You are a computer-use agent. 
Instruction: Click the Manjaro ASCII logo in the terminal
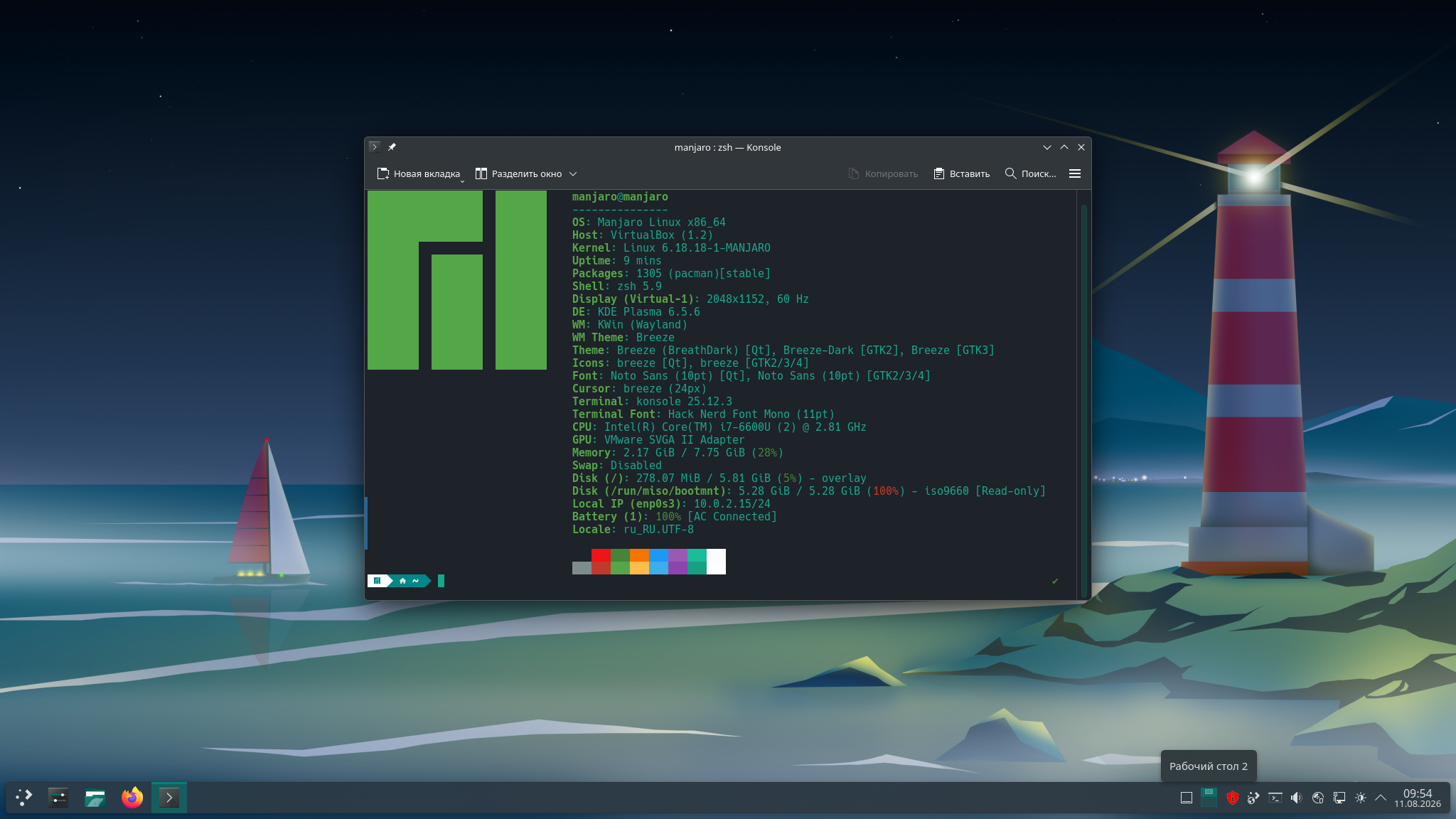457,280
